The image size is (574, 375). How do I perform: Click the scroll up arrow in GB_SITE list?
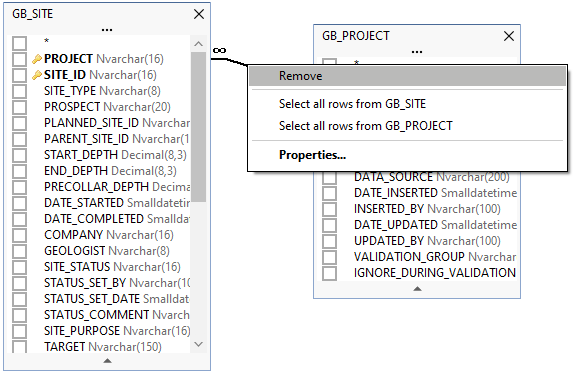[198, 44]
